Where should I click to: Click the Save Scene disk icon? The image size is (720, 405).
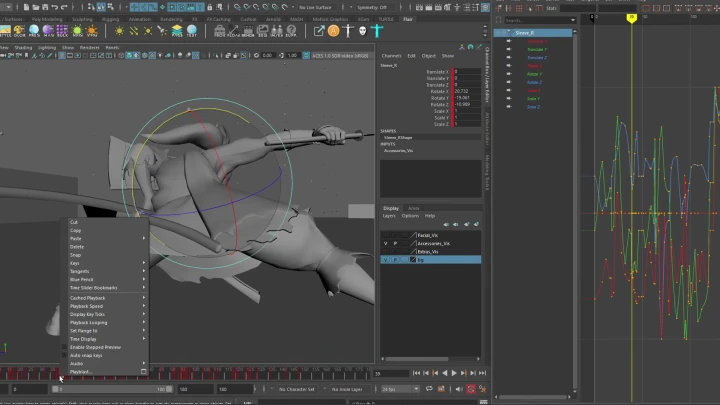coord(45,7)
